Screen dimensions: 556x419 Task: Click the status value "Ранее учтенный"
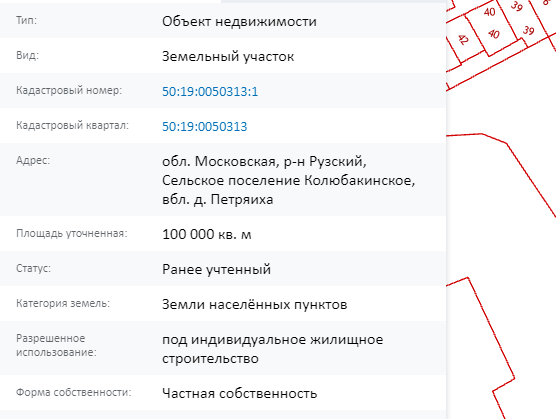coord(216,269)
